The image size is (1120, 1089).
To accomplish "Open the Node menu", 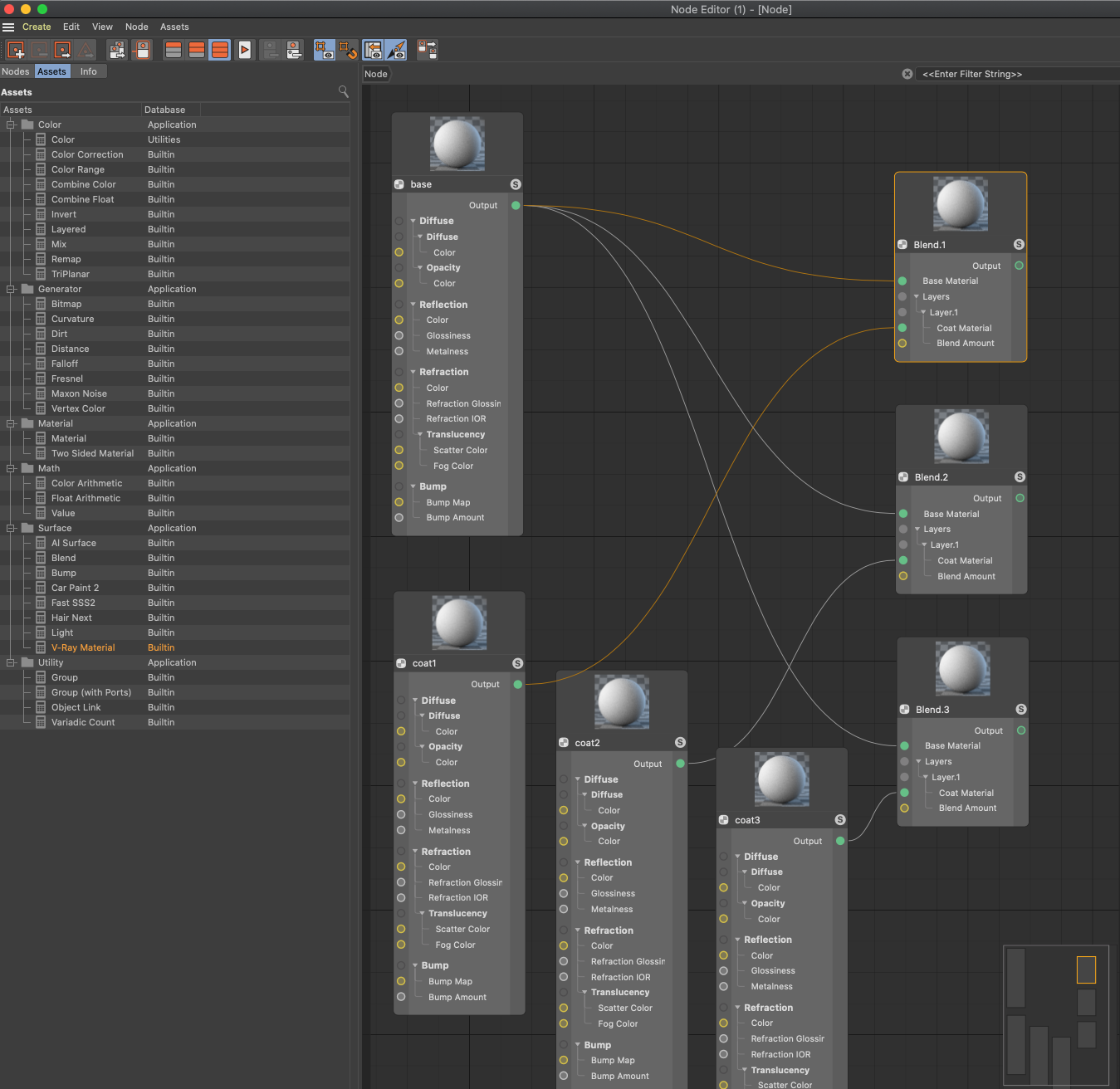I will 137,27.
